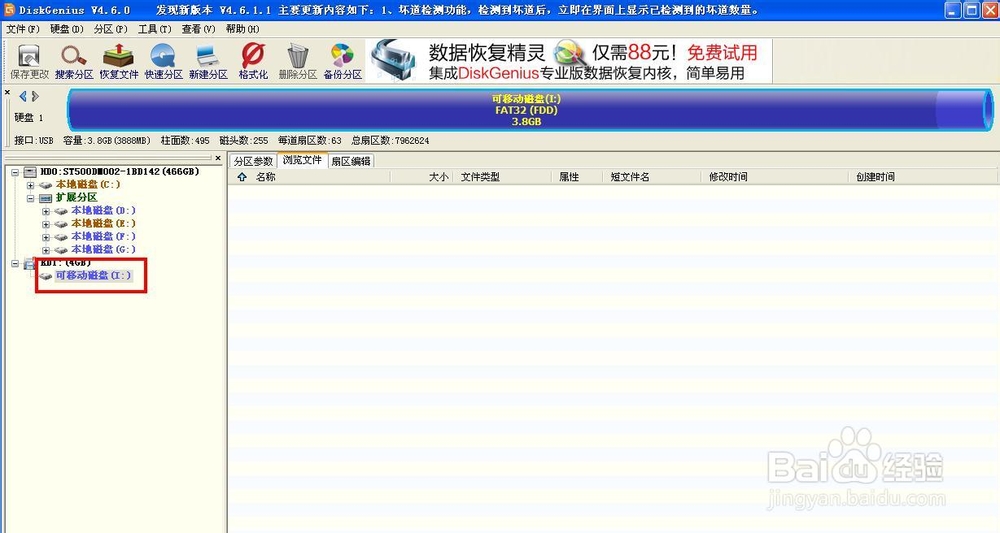This screenshot has height=533, width=1000.
Task: Start Quick Partition (快速分区) tool
Action: [163, 61]
